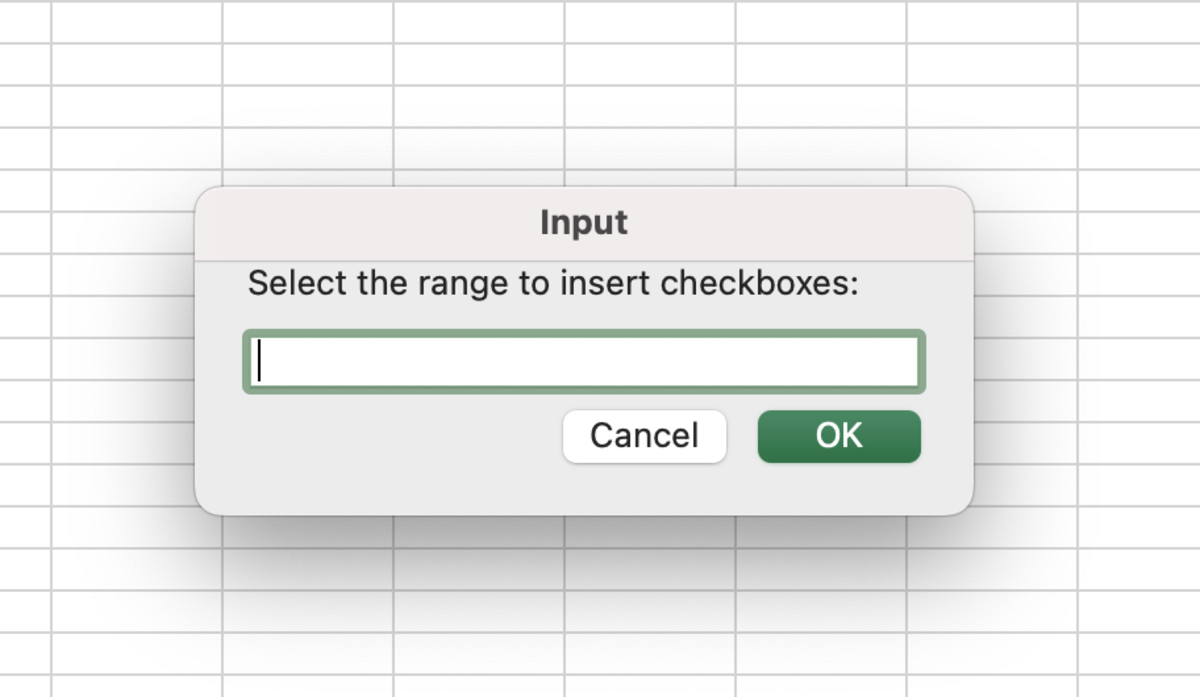
Task: Click OK to confirm the range
Action: click(839, 437)
